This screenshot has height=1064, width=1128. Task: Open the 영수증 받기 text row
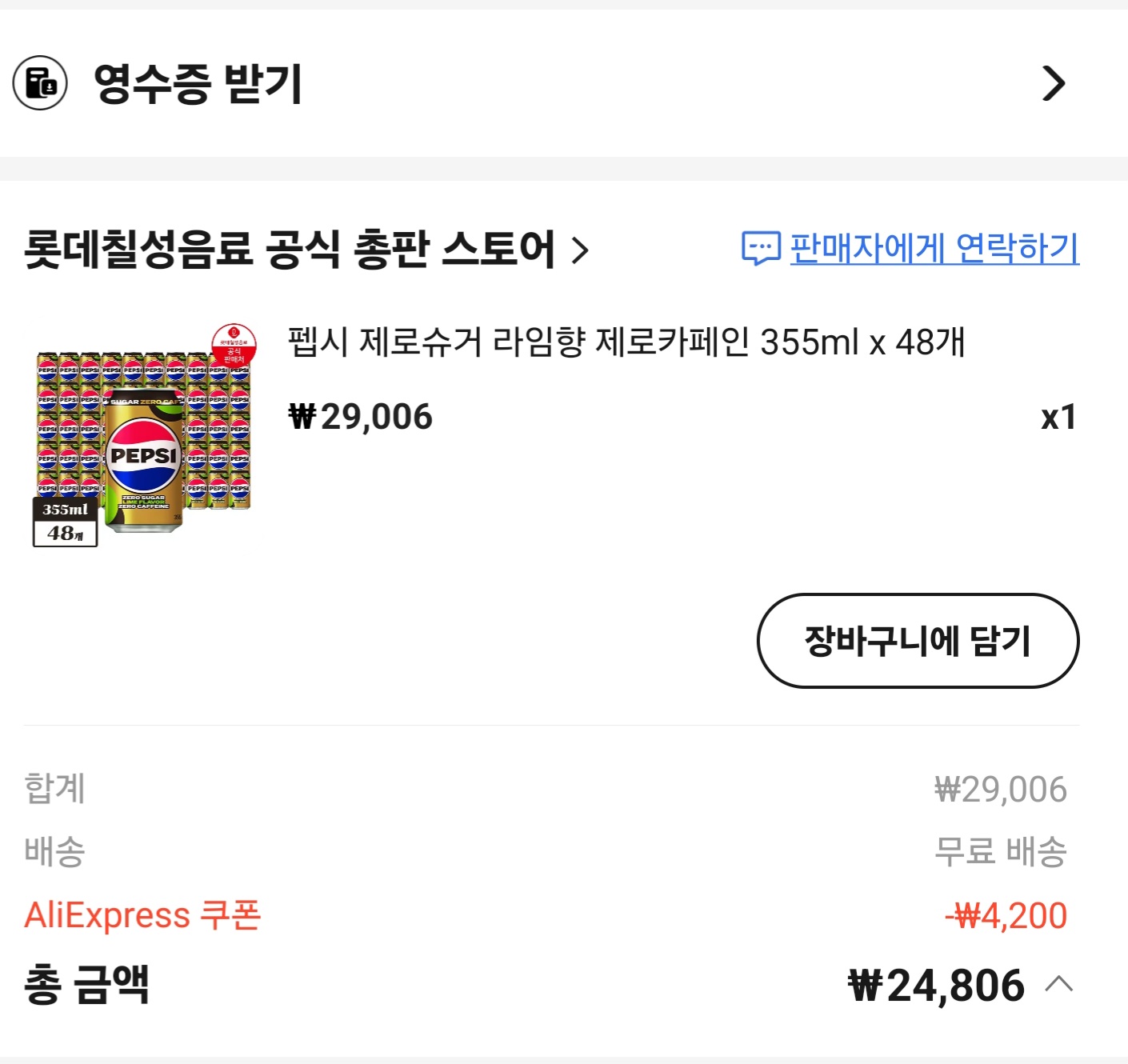pyautogui.click(x=198, y=83)
